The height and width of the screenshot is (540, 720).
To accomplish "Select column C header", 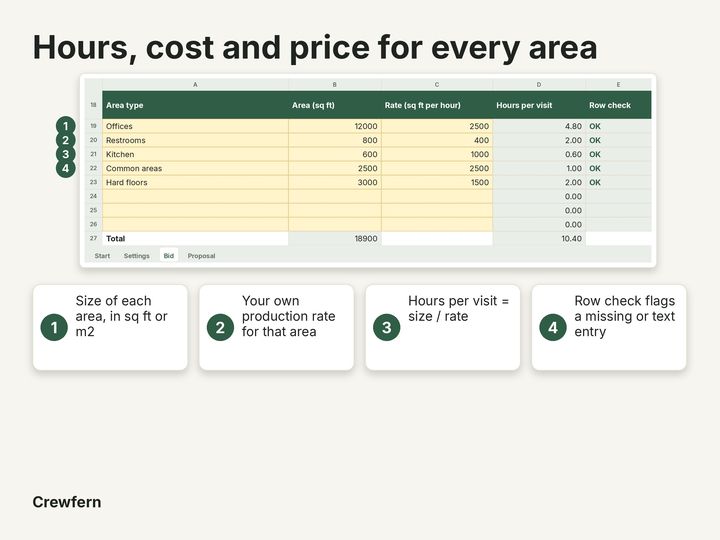I will coord(437,84).
